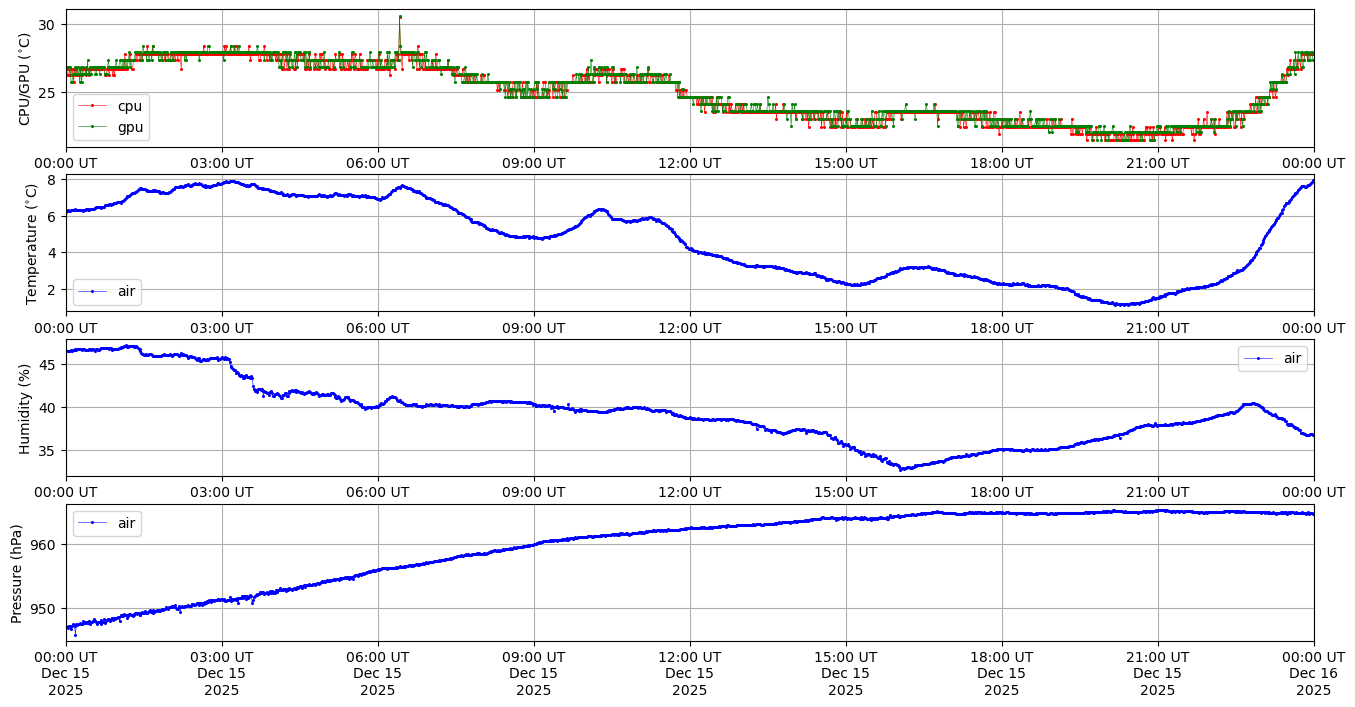Viewport: 1355px width, 707px height.
Task: Select the 'gpu' text label in top legend
Action: tap(129, 126)
